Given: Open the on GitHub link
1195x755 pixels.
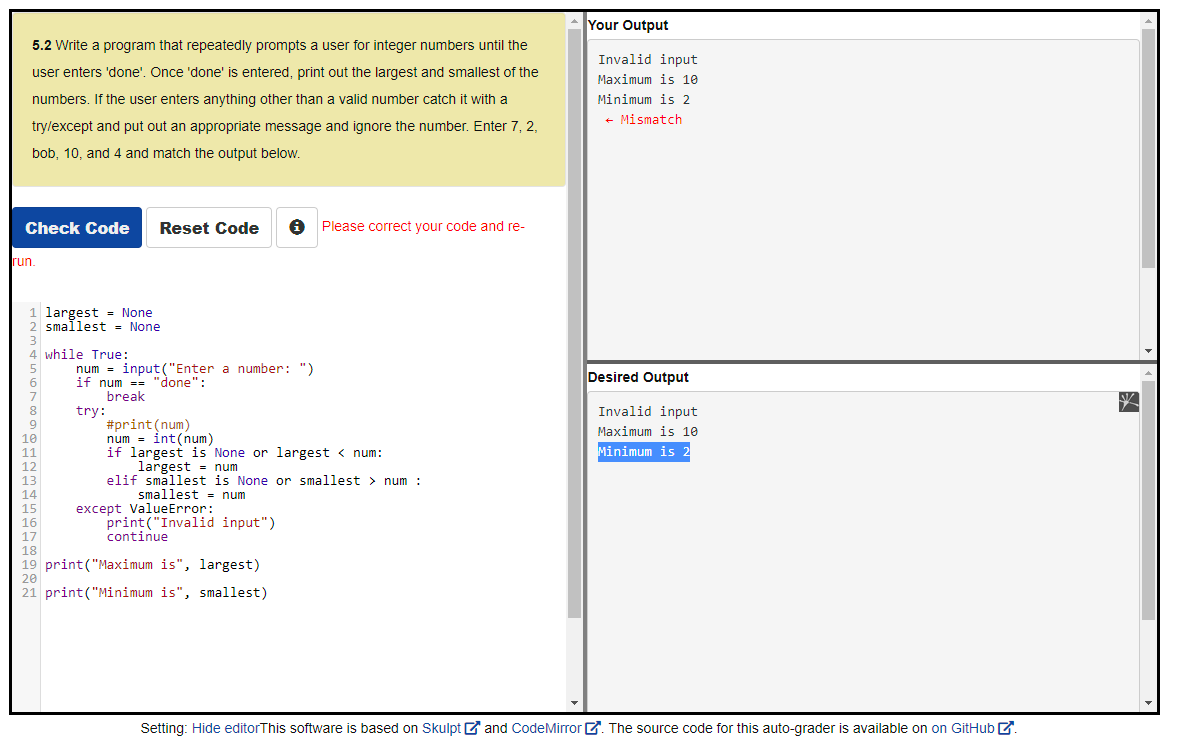Looking at the screenshot, I should pos(963,728).
